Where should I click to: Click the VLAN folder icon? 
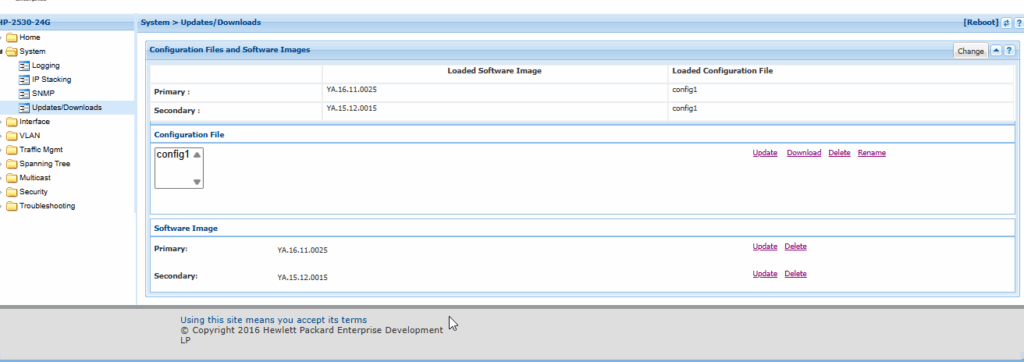click(12, 136)
